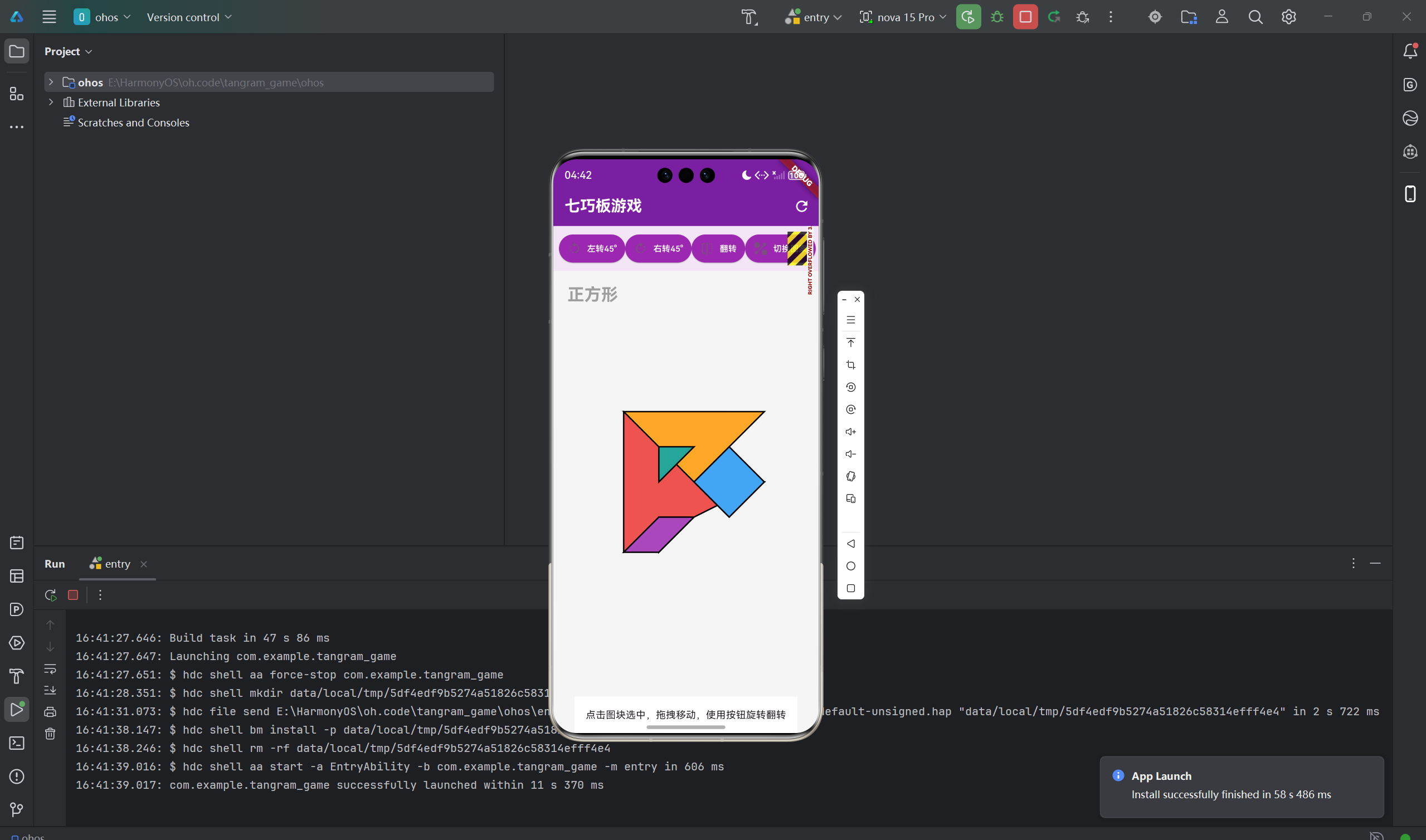Click the crop screenshot icon in device toolbar
Screen dimensions: 1426x840
click(x=850, y=365)
